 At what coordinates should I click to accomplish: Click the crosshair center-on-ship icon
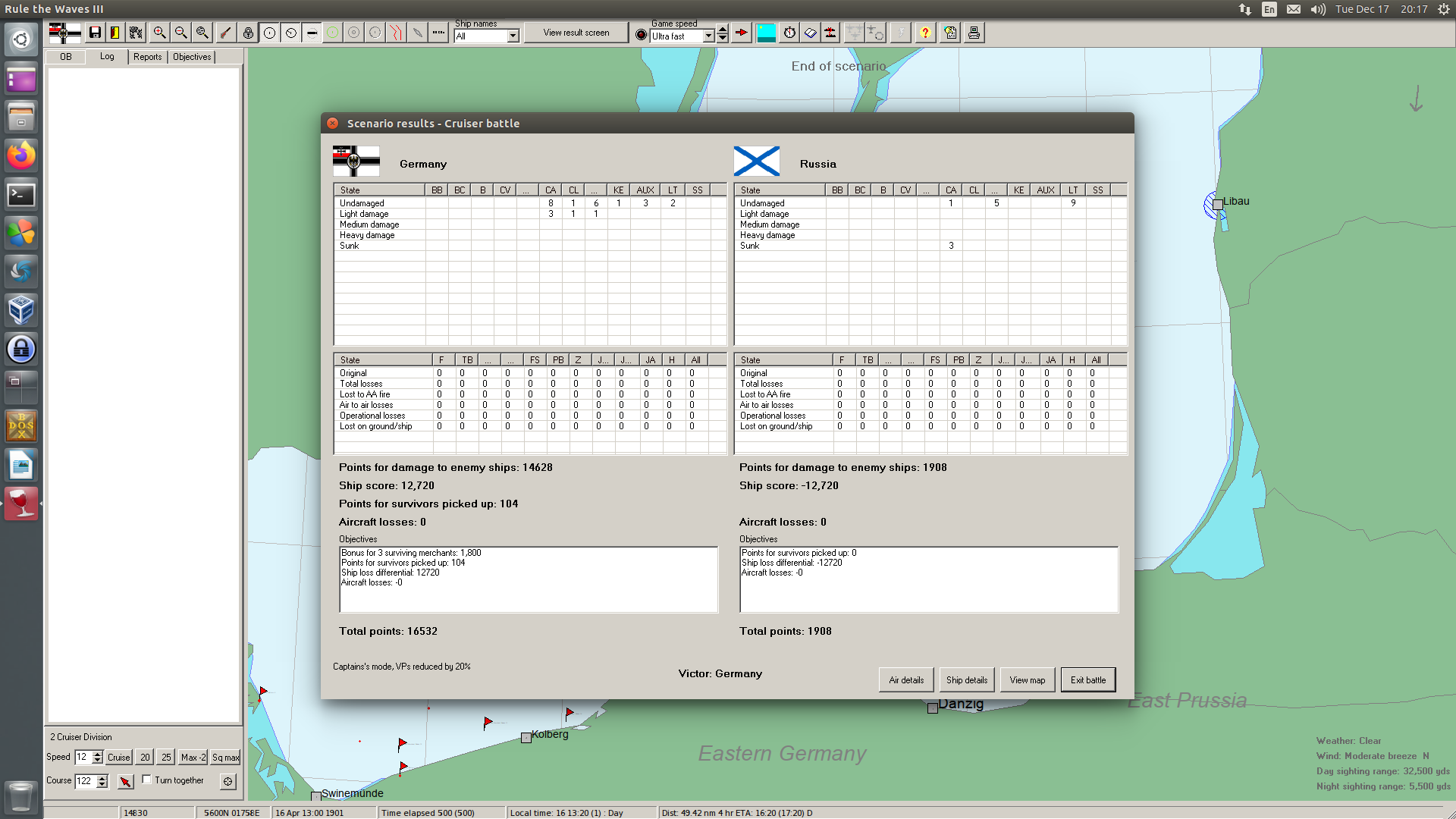[x=228, y=781]
